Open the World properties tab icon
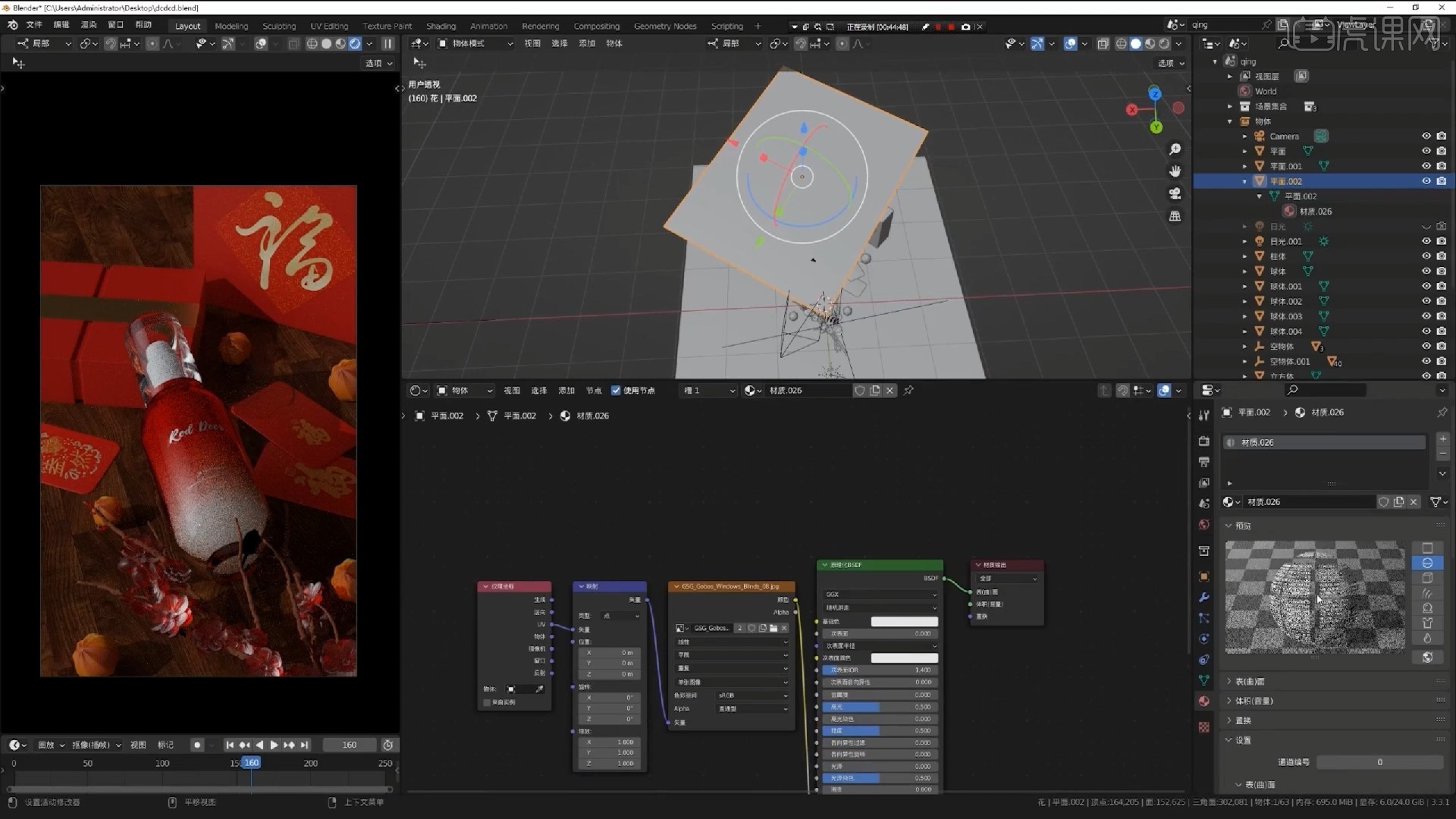 [1203, 525]
